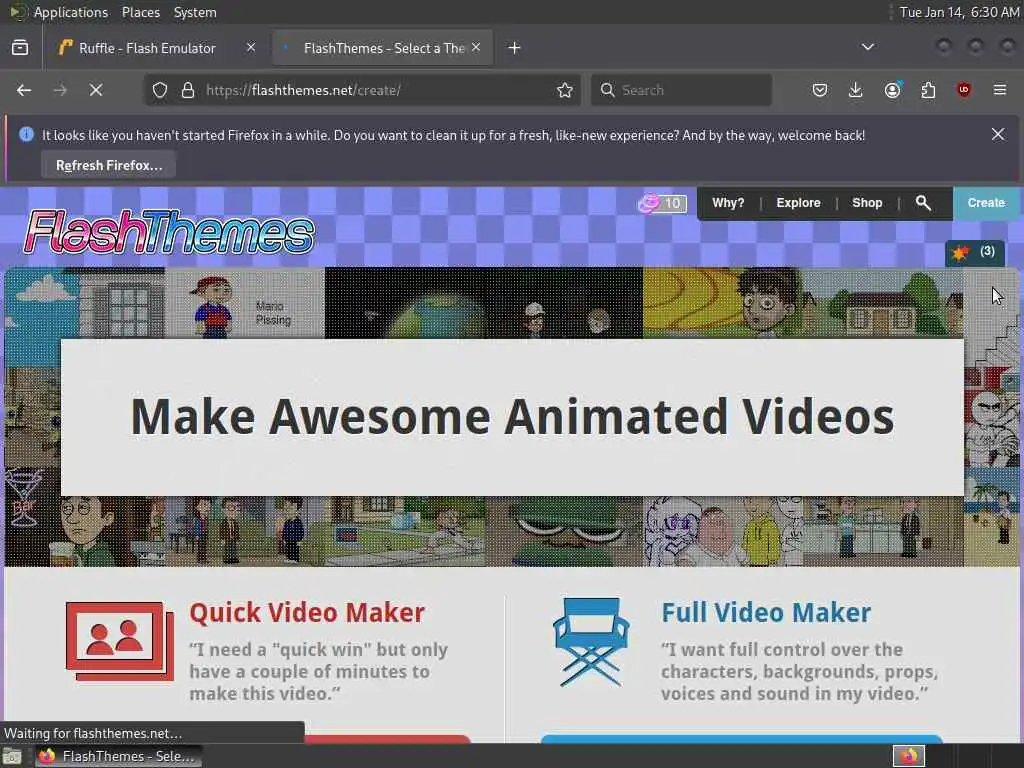Screen dimensions: 1024x768
Task: Open the Why? navigation item
Action: click(728, 202)
